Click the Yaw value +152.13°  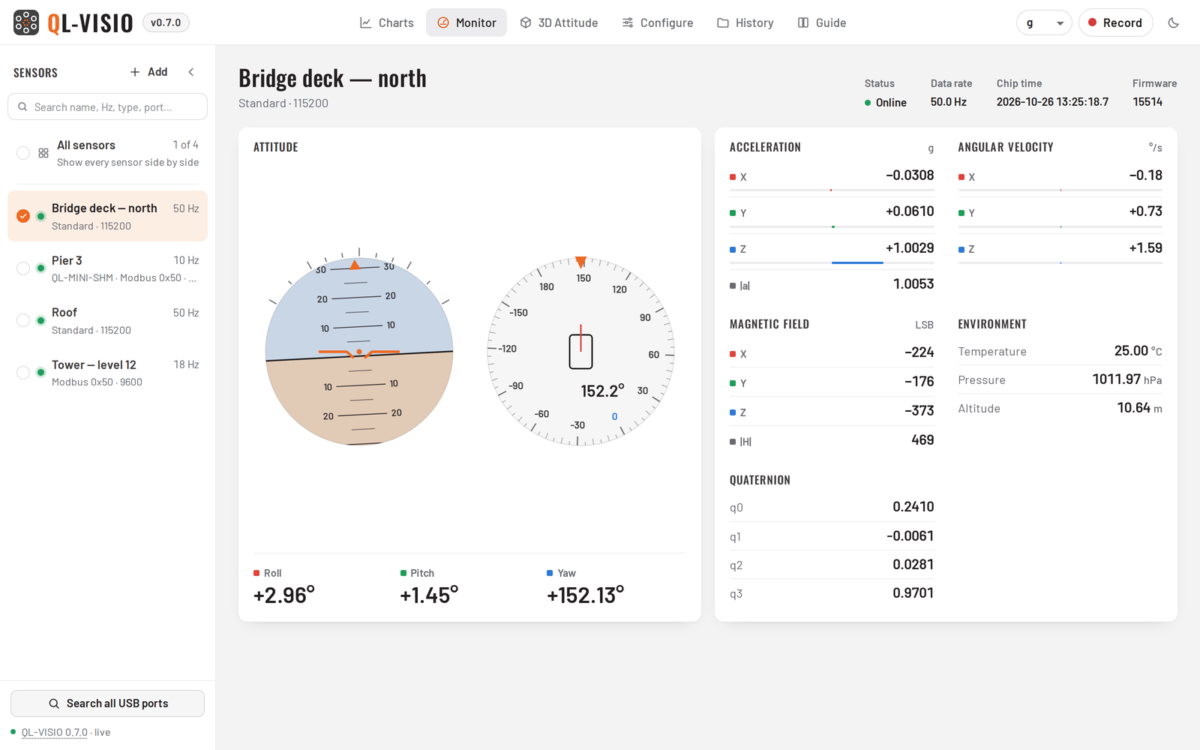(585, 595)
